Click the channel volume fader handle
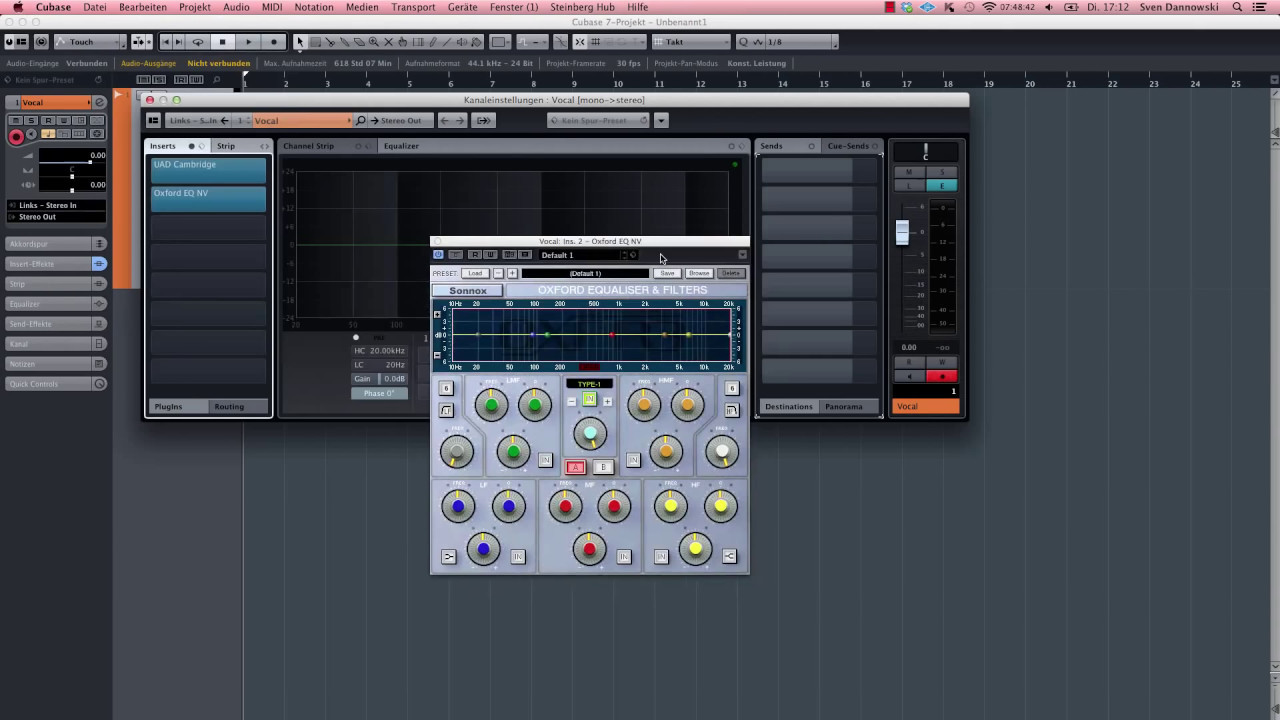1280x720 pixels. pos(902,232)
